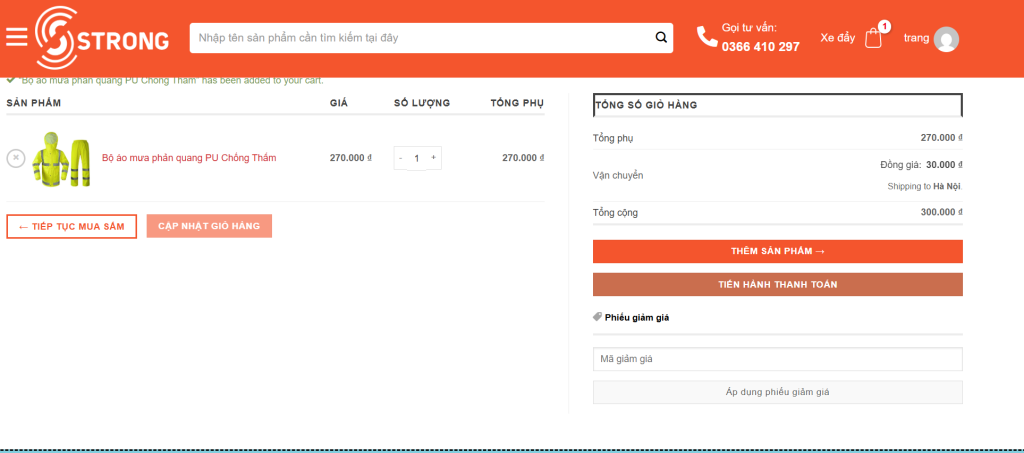Open the raincoat product thumbnail
Image resolution: width=1024 pixels, height=453 pixels.
62,158
